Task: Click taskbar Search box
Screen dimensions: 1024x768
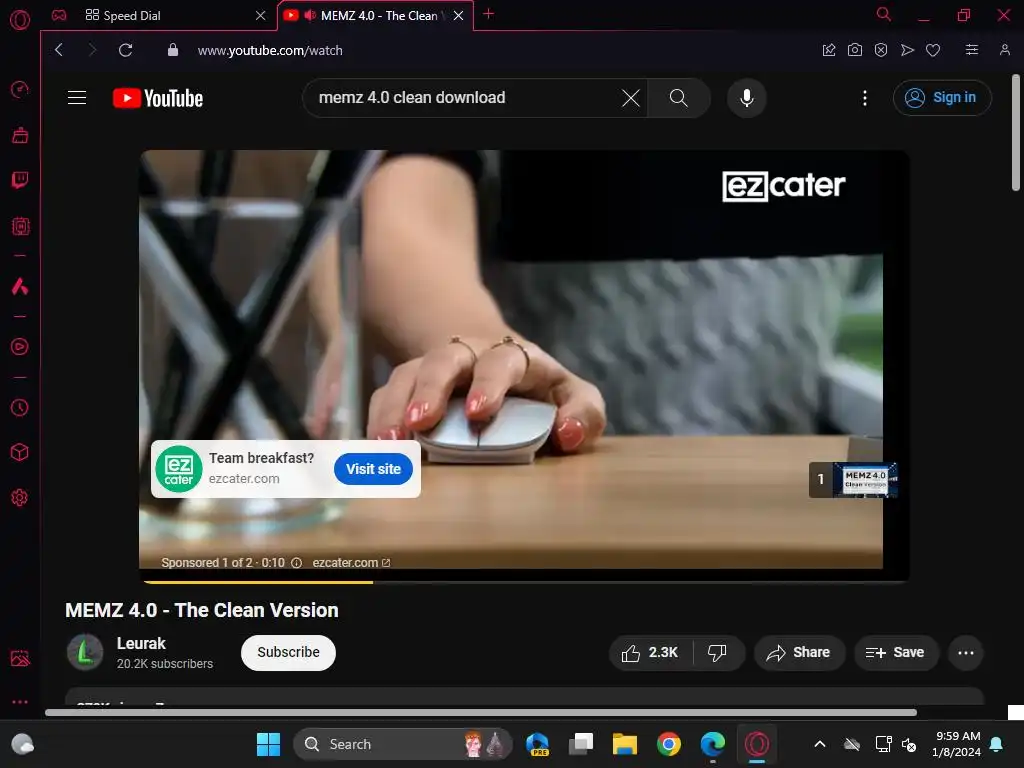Action: (403, 744)
